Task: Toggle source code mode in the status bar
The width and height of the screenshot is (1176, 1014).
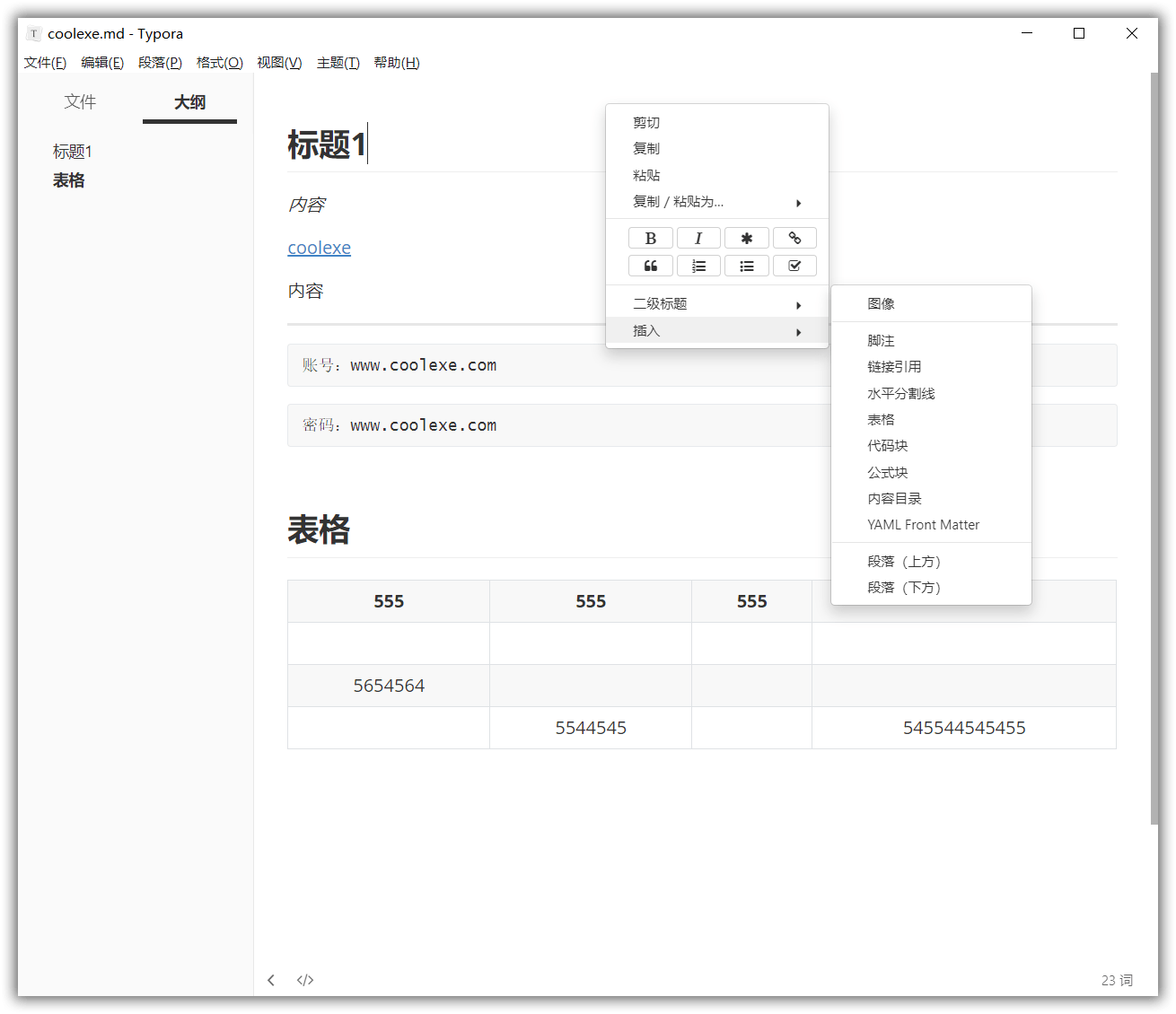Action: 304,980
